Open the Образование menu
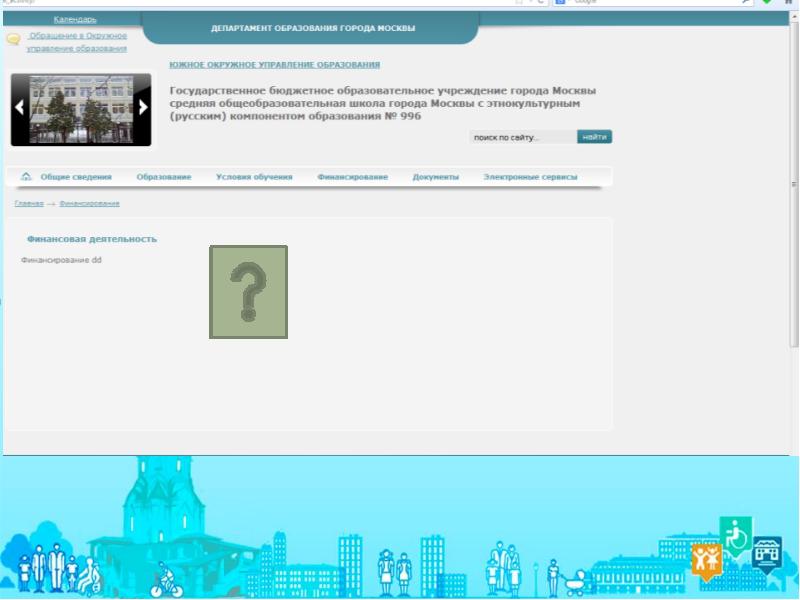800x600 pixels. point(164,177)
